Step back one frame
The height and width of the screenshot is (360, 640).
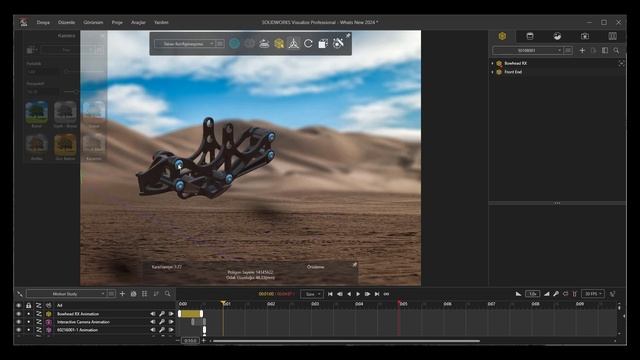pyautogui.click(x=340, y=294)
